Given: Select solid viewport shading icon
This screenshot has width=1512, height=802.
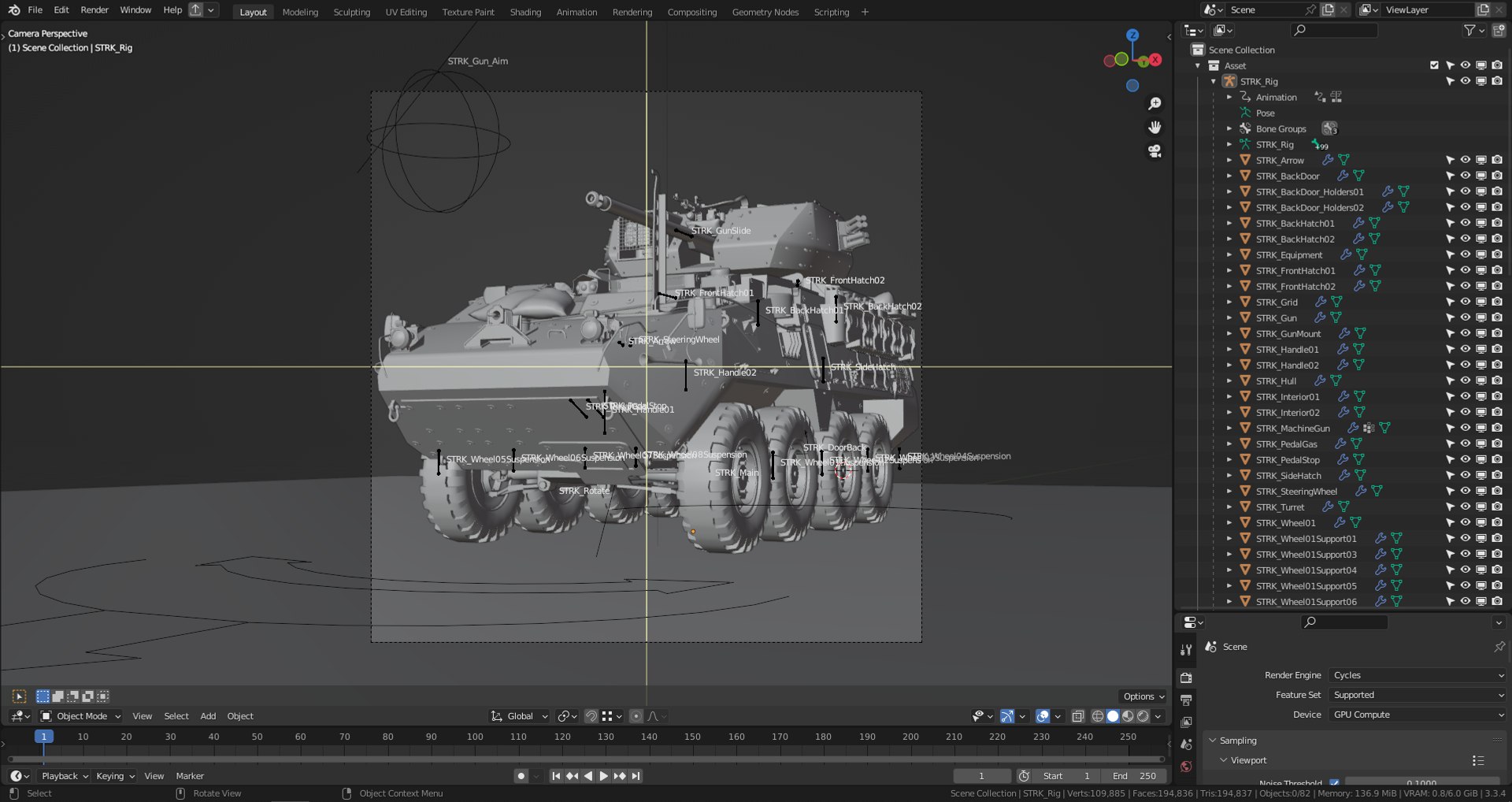Looking at the screenshot, I should pyautogui.click(x=1113, y=716).
